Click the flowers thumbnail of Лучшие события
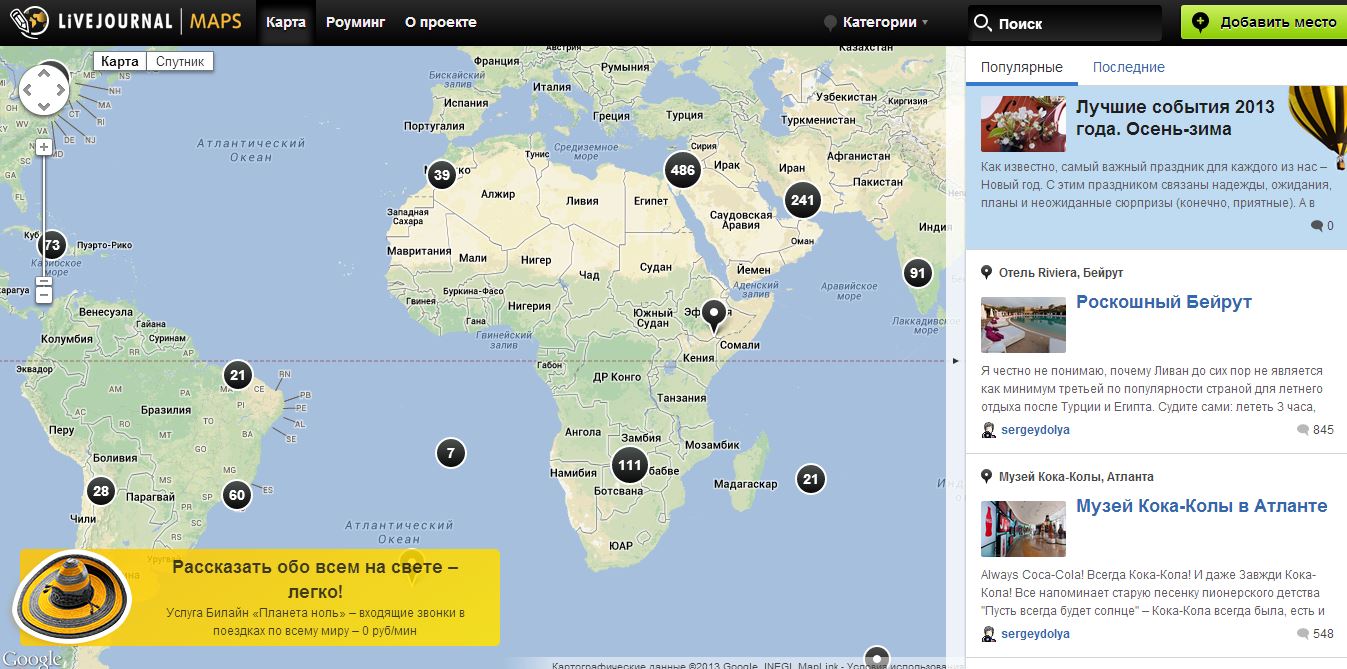 [1023, 124]
